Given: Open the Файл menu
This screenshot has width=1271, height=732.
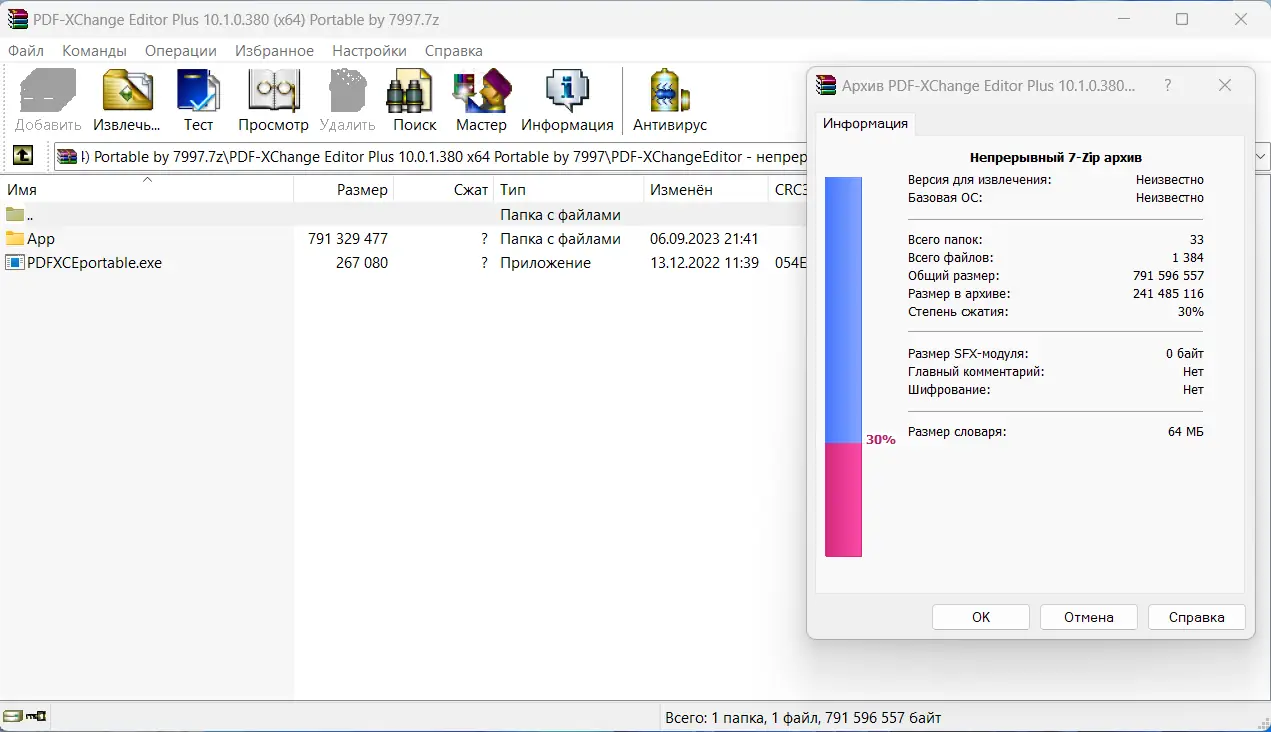Looking at the screenshot, I should point(26,50).
